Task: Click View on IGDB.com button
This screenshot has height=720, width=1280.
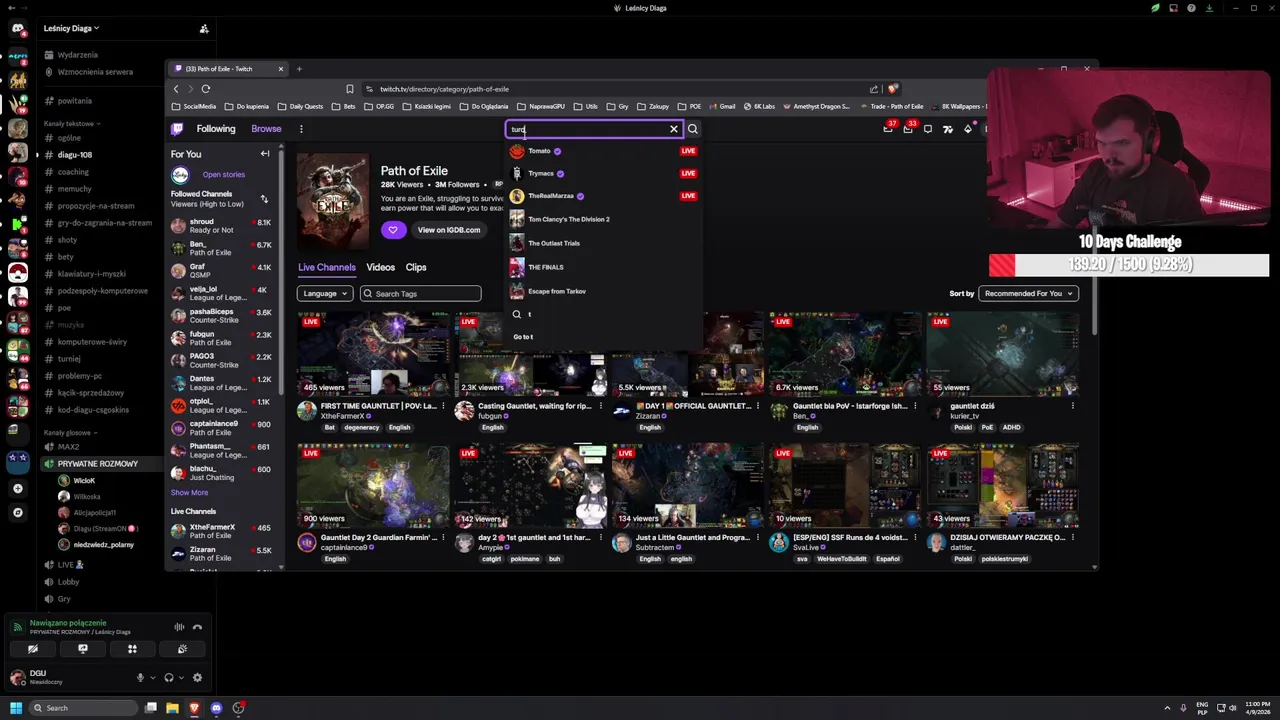Action: click(x=449, y=230)
